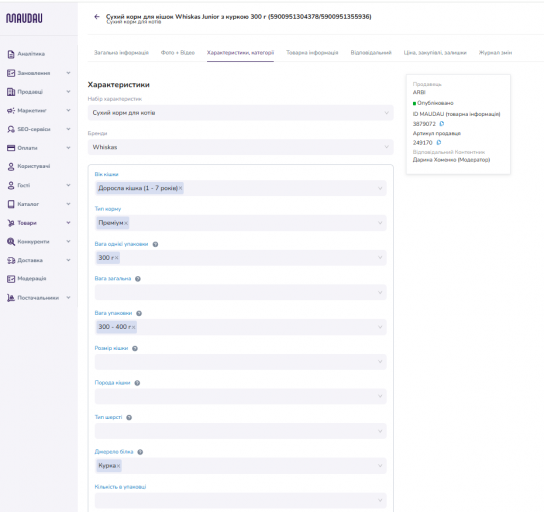Click the Опубліковано status

[x=435, y=103]
